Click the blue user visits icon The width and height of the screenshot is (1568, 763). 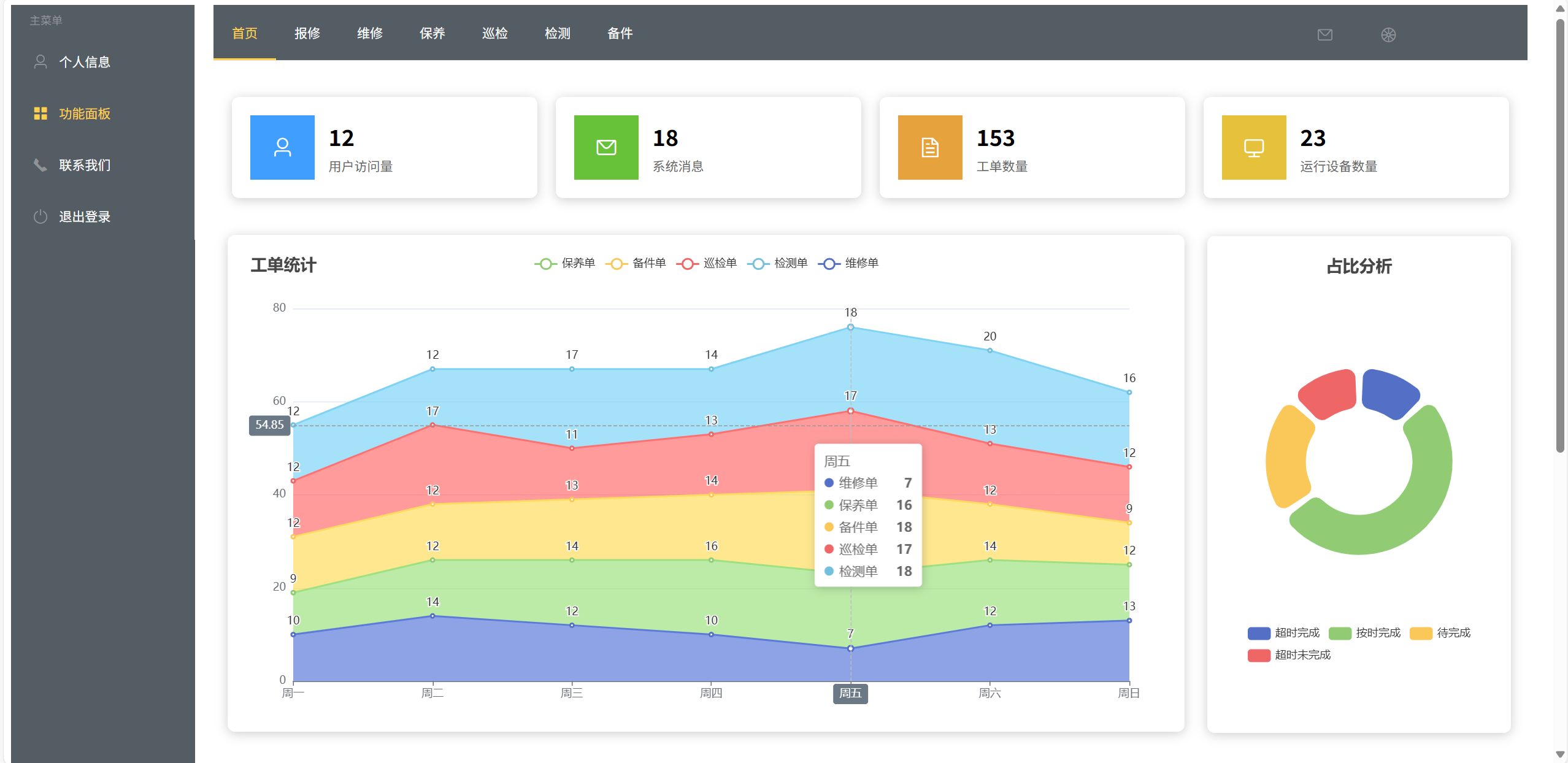point(282,147)
